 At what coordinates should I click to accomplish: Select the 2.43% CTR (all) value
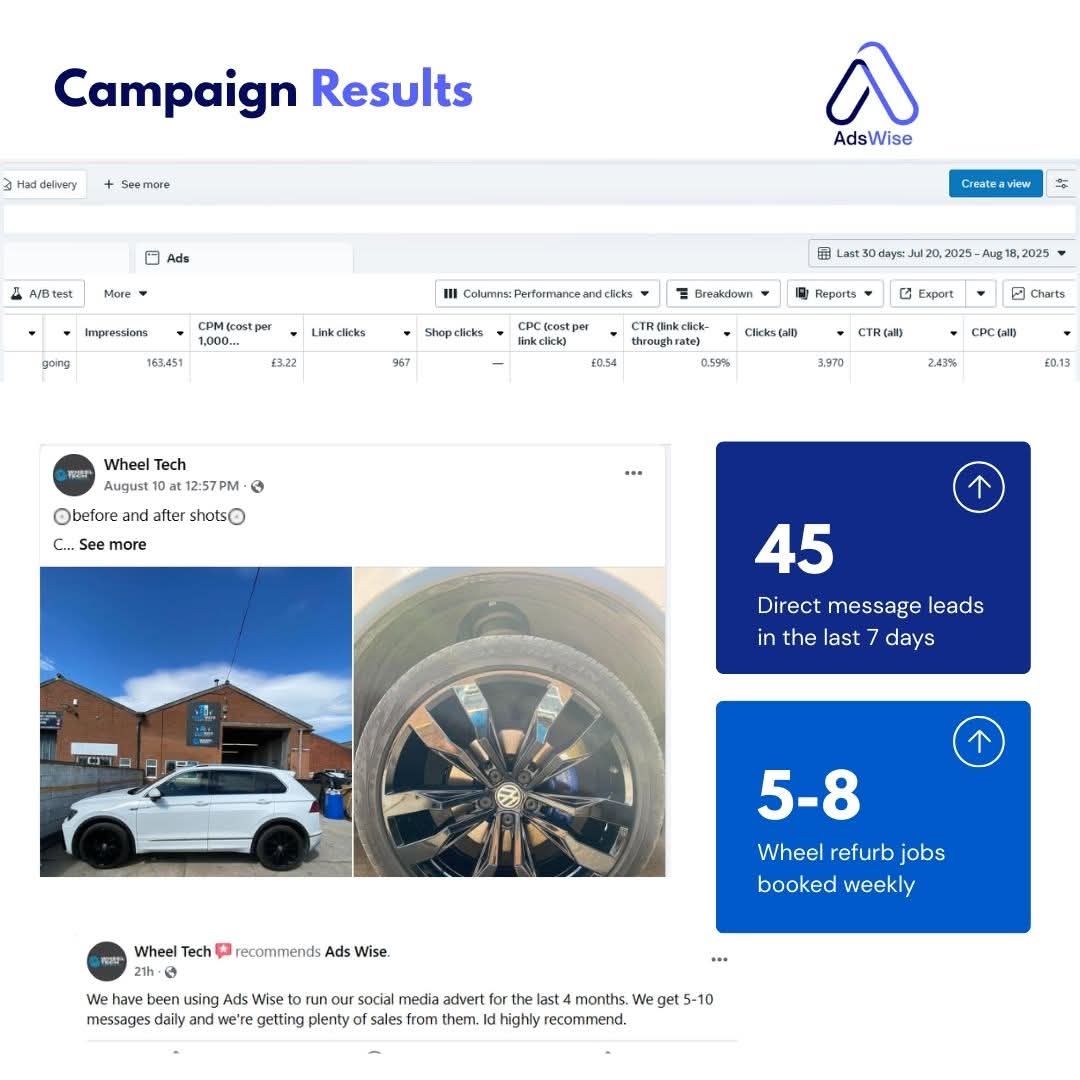click(942, 363)
